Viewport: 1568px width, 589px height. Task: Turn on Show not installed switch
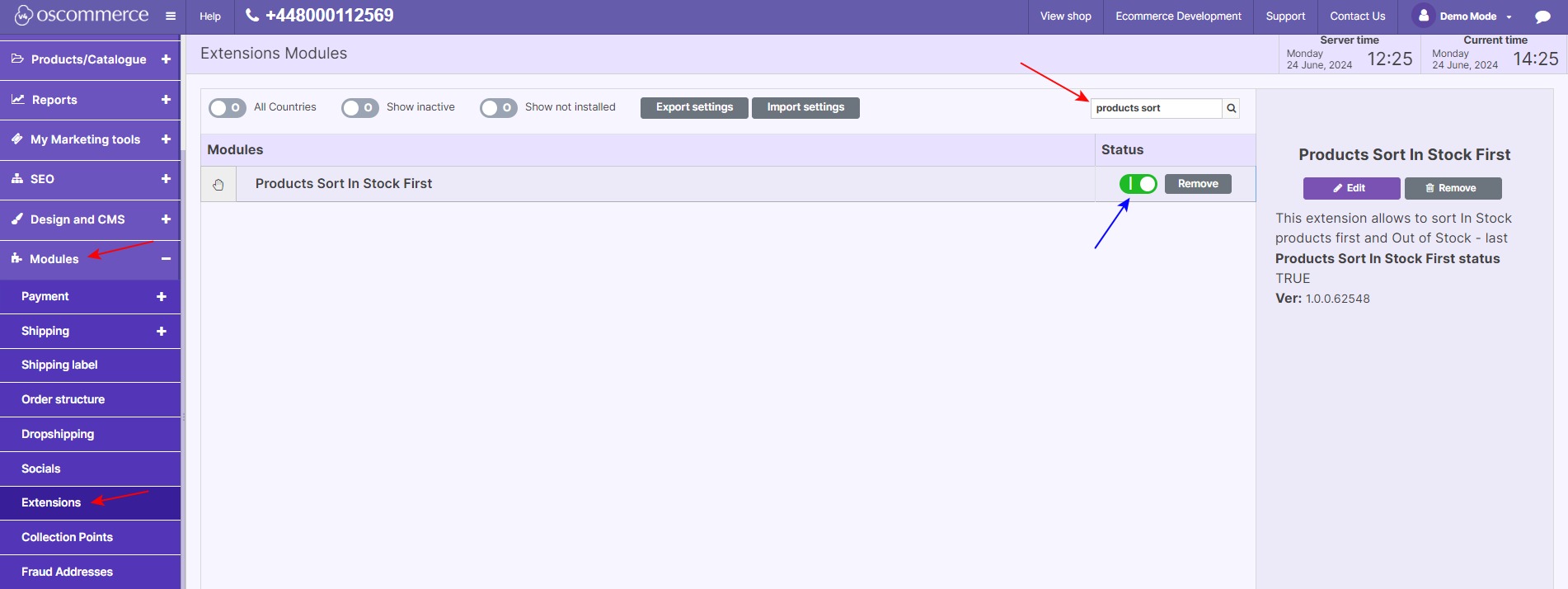click(x=498, y=108)
